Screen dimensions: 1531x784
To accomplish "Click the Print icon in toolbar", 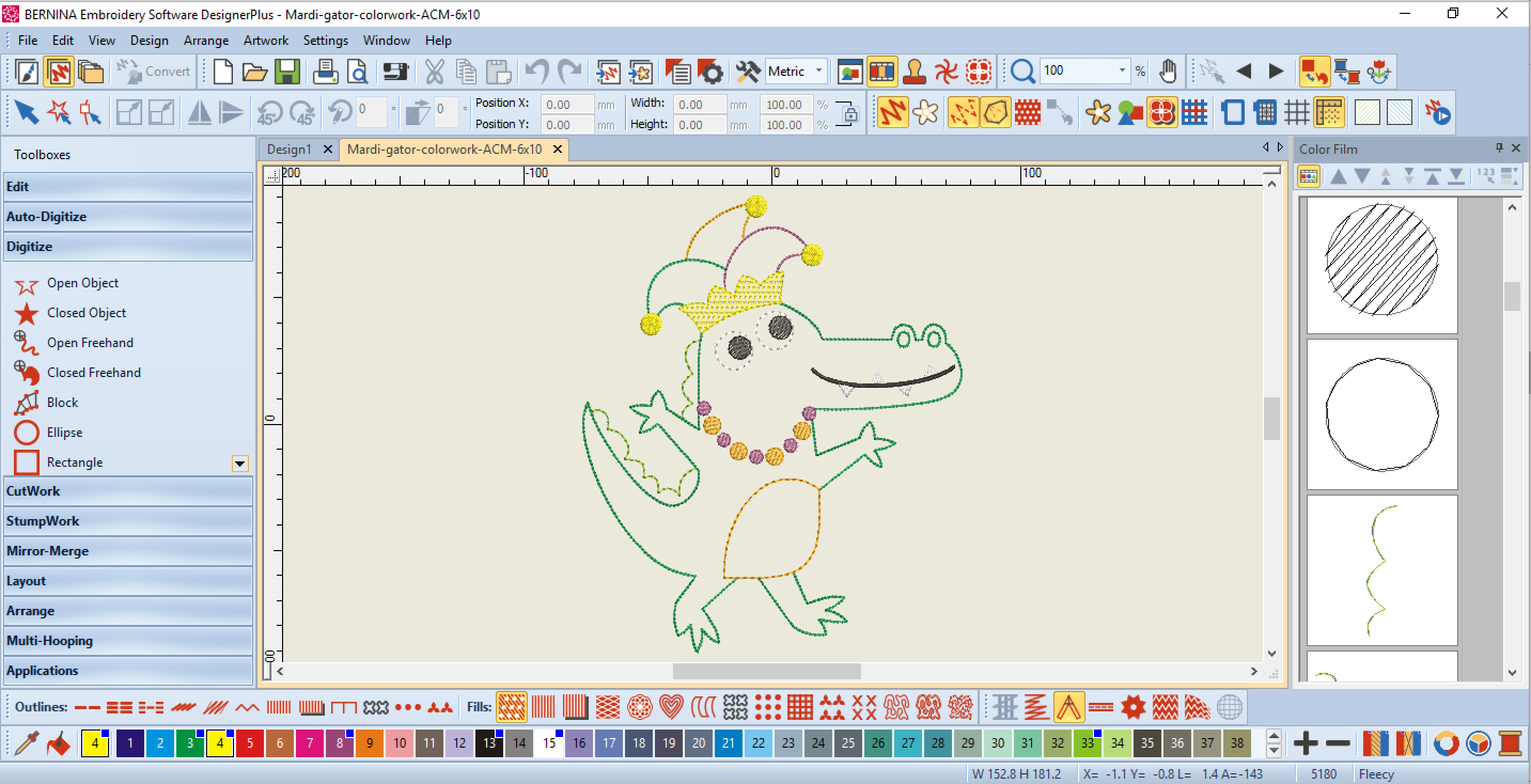I will click(325, 72).
